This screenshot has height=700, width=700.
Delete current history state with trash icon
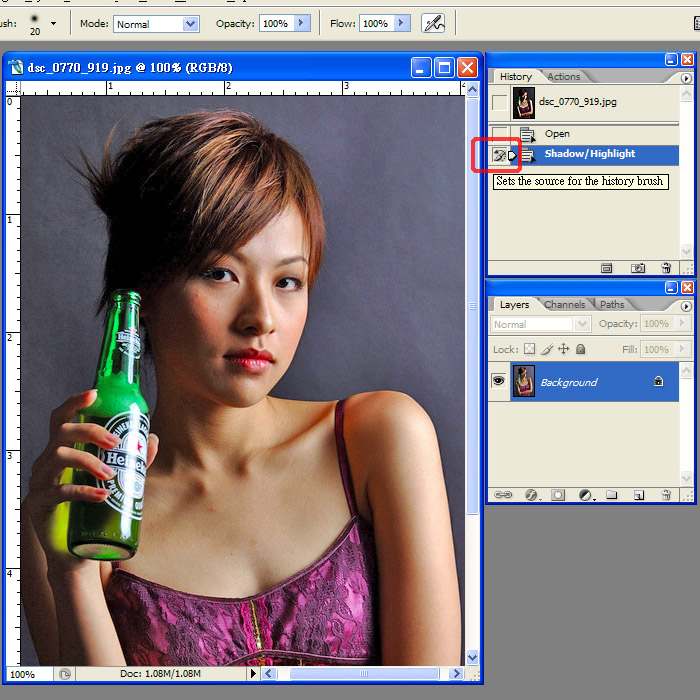667,268
